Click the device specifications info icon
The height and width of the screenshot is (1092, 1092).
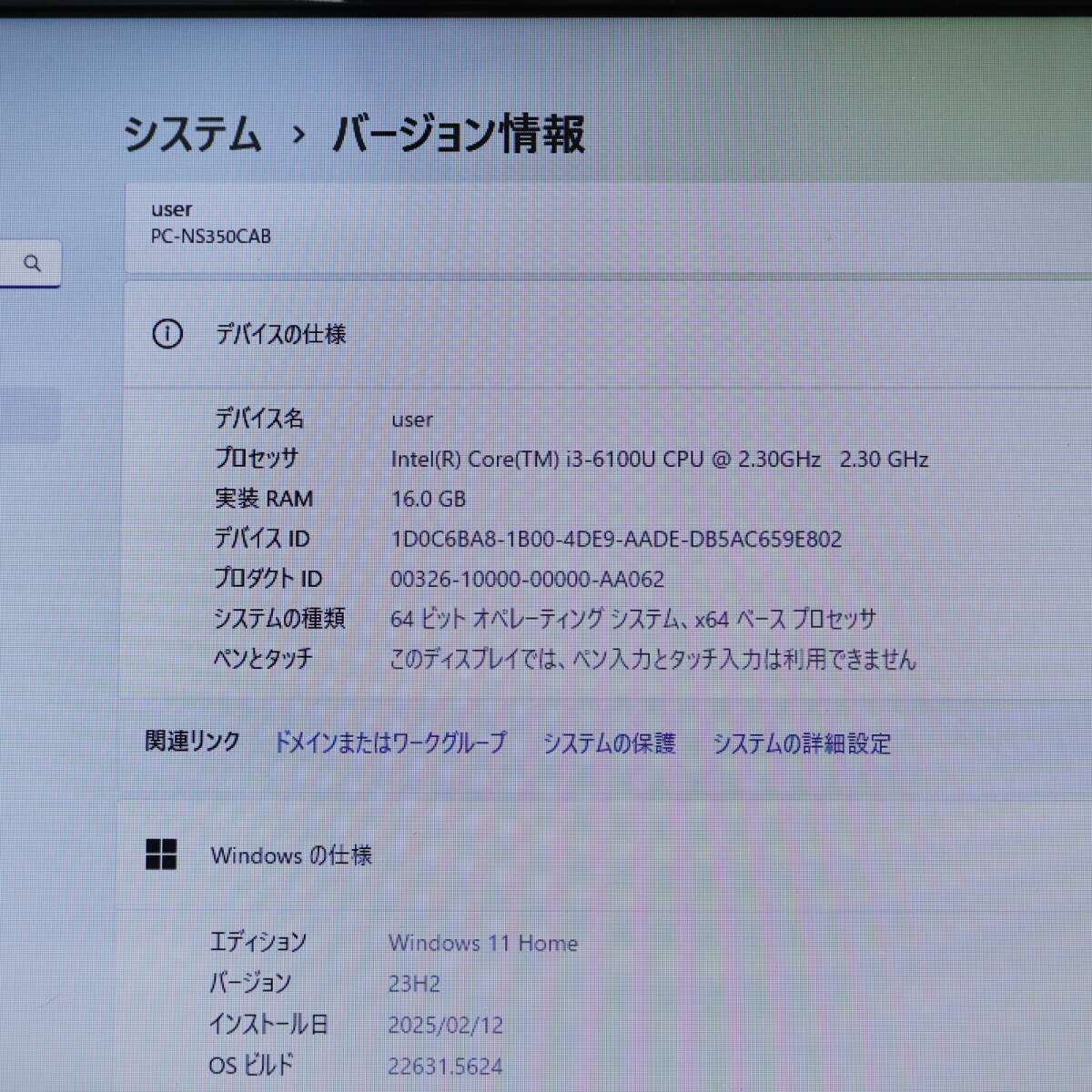pyautogui.click(x=167, y=334)
